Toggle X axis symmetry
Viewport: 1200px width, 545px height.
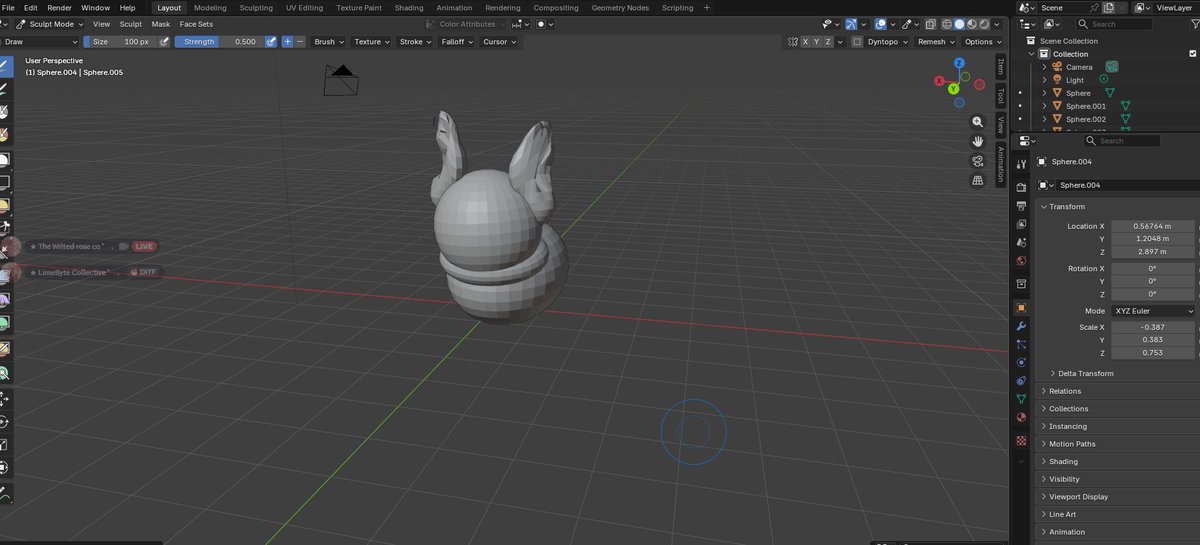(x=805, y=42)
